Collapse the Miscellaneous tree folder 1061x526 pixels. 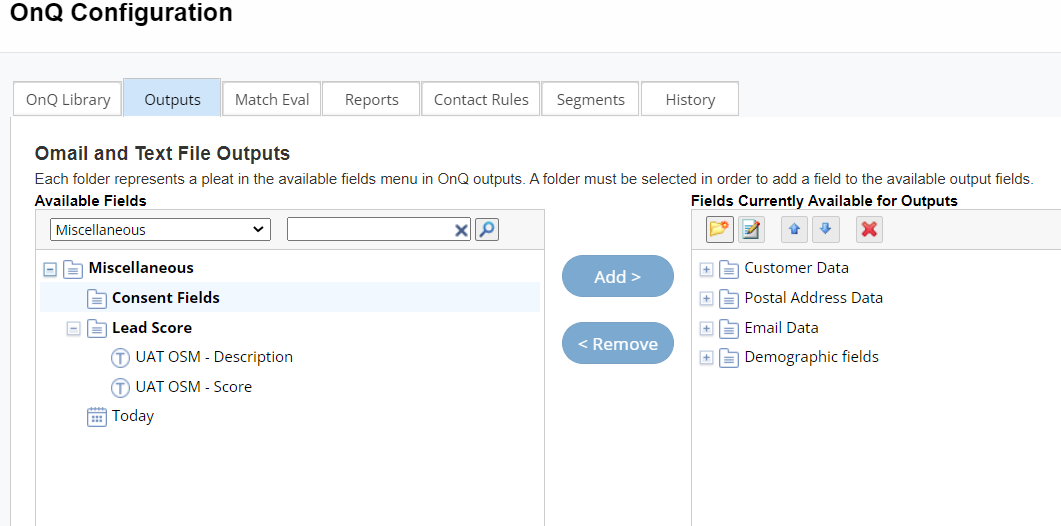pos(50,269)
